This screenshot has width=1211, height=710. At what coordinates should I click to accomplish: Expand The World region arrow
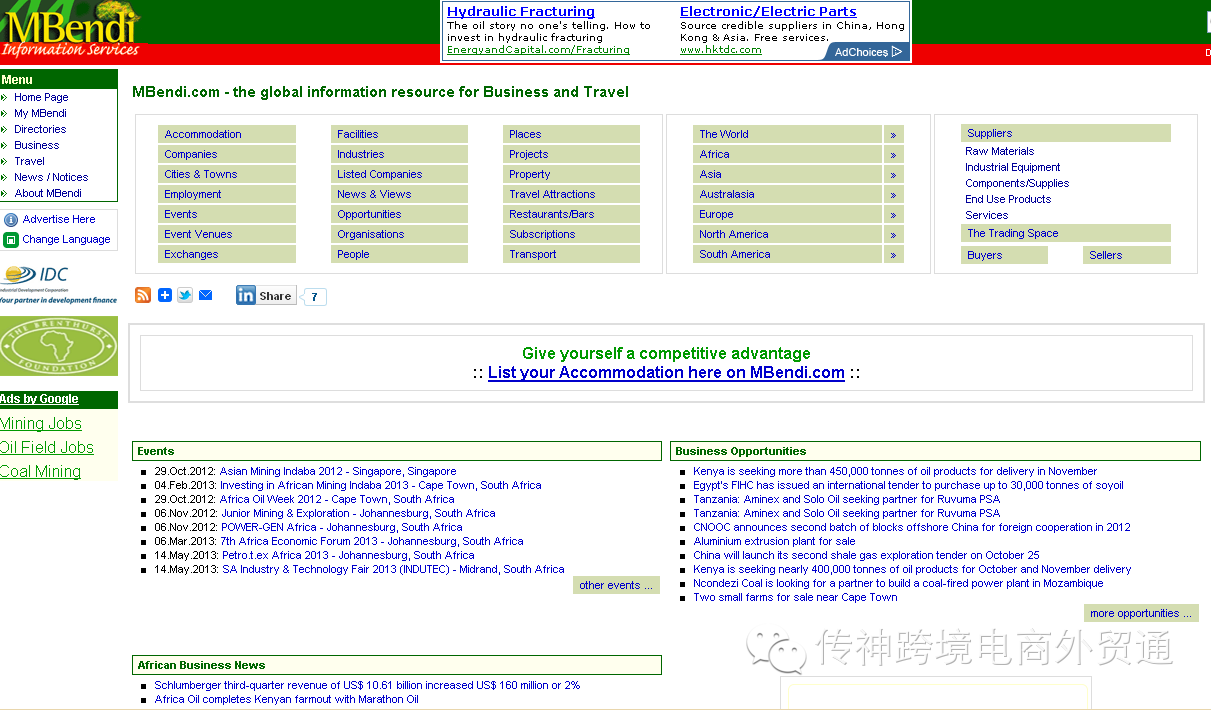[x=893, y=134]
